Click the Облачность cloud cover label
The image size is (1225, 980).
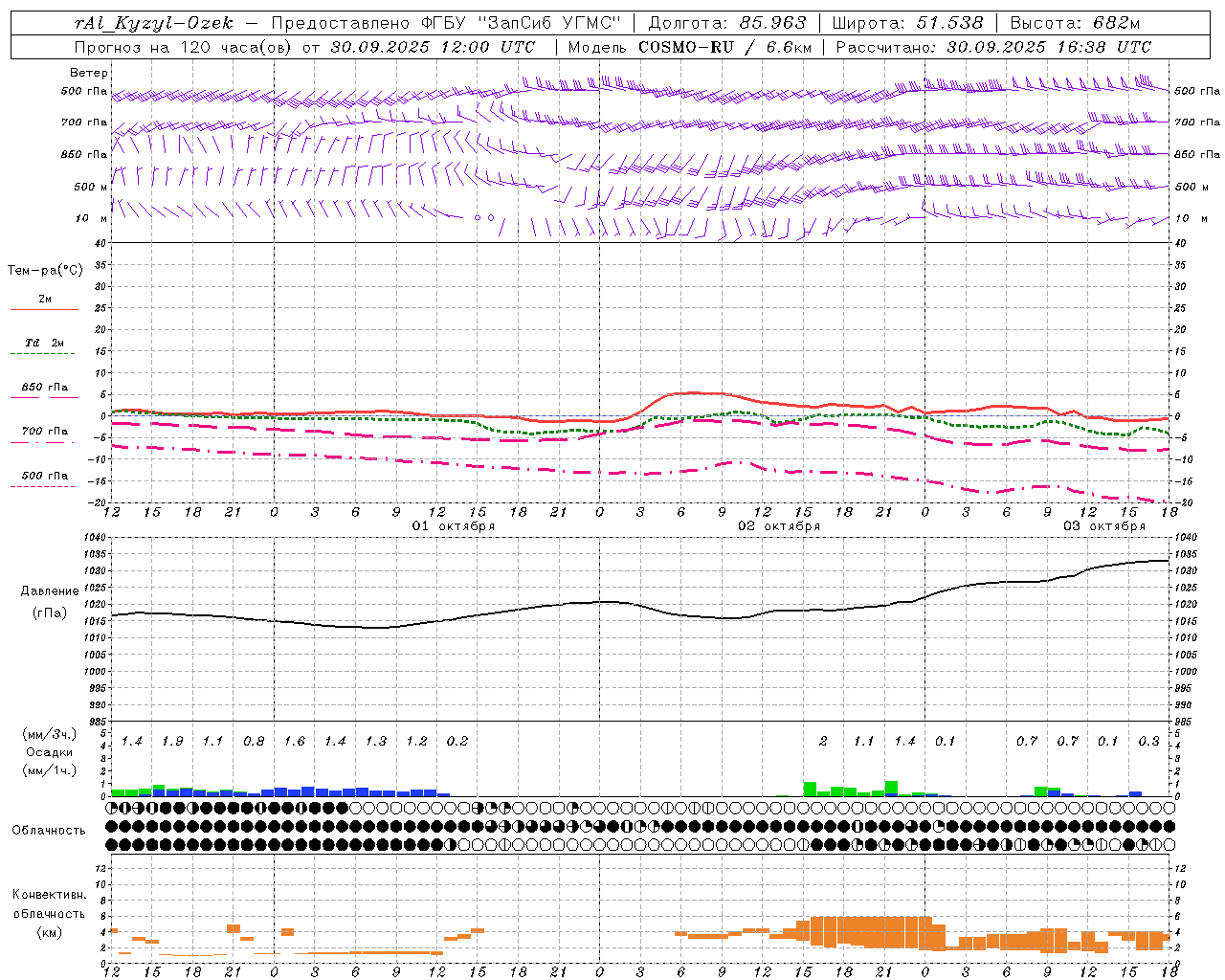(x=48, y=831)
